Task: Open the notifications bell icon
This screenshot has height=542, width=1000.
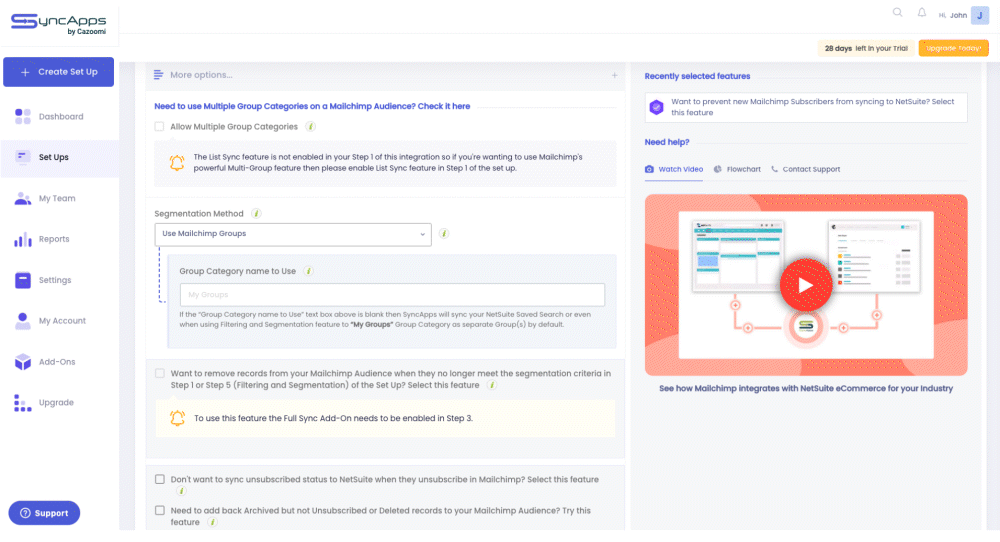Action: 922,13
